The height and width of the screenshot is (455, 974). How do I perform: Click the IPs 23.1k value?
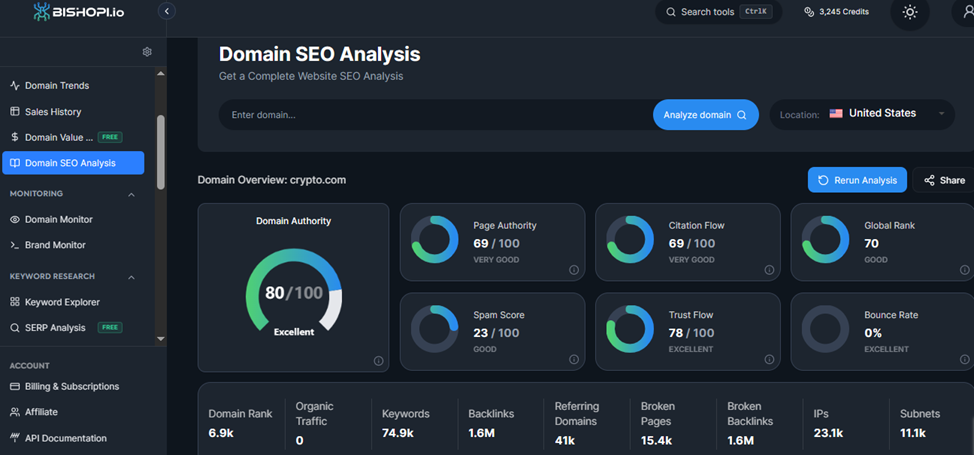(x=828, y=433)
